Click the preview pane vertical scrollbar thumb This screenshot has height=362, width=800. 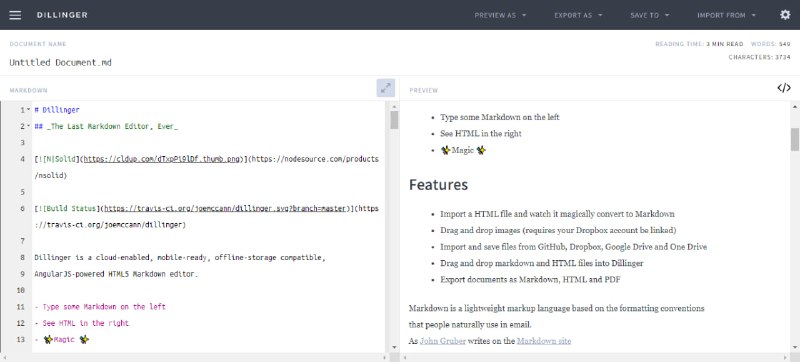(795, 139)
